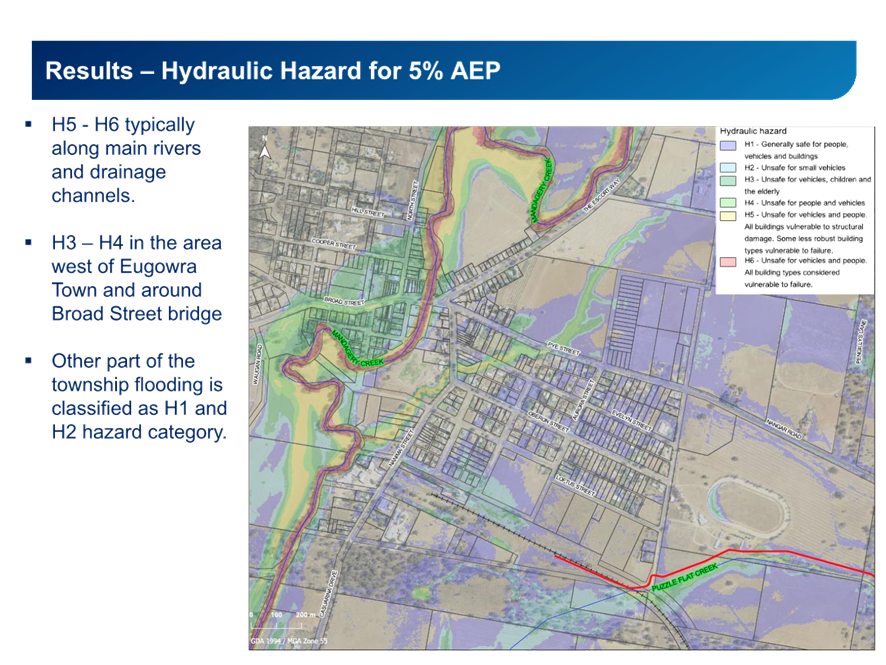Pick the H5 pale yellow legend swatch

coord(728,215)
